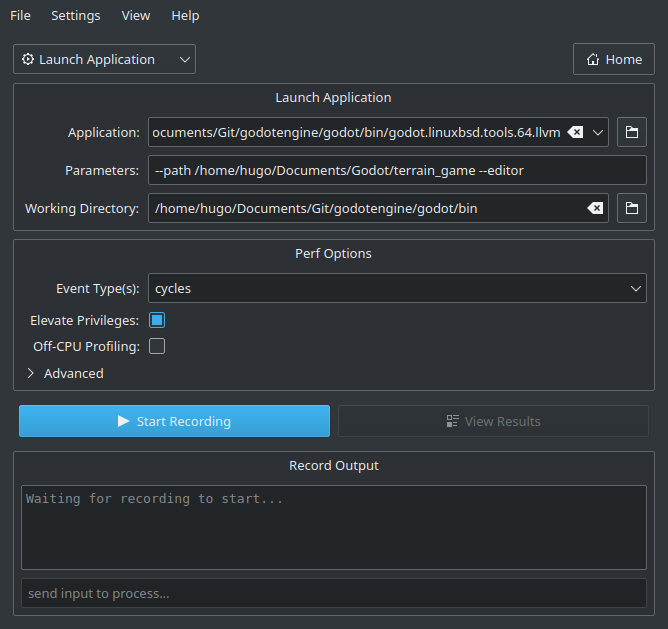
Task: Open the Launch Application mode dropdown
Action: 104,59
